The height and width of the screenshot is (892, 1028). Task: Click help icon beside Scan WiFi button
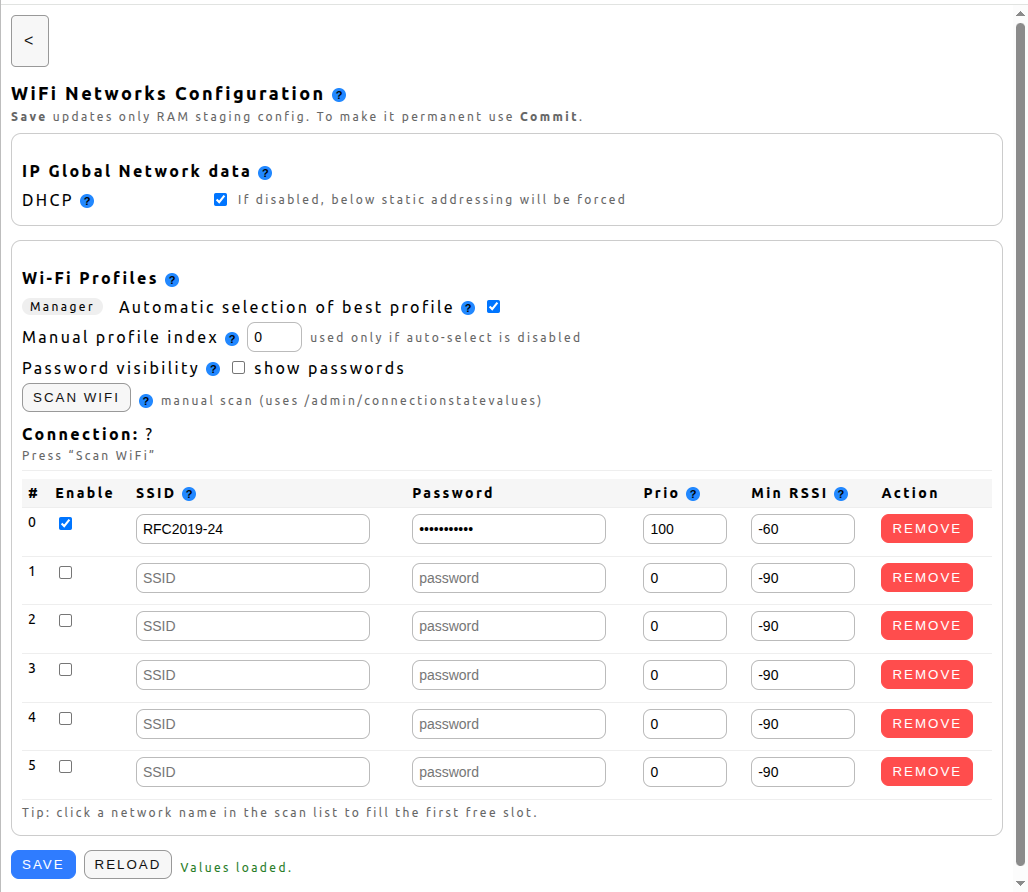(146, 401)
